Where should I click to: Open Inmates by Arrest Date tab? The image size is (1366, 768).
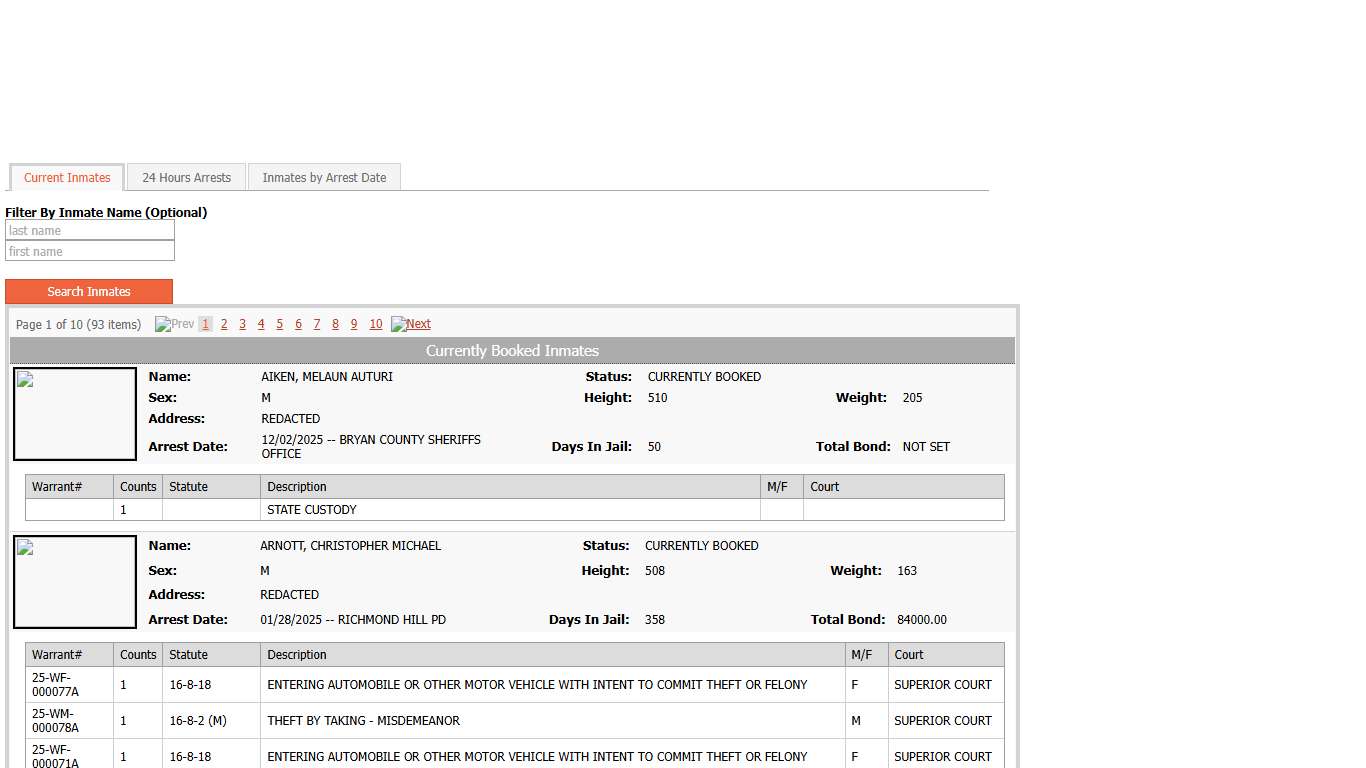click(x=324, y=178)
